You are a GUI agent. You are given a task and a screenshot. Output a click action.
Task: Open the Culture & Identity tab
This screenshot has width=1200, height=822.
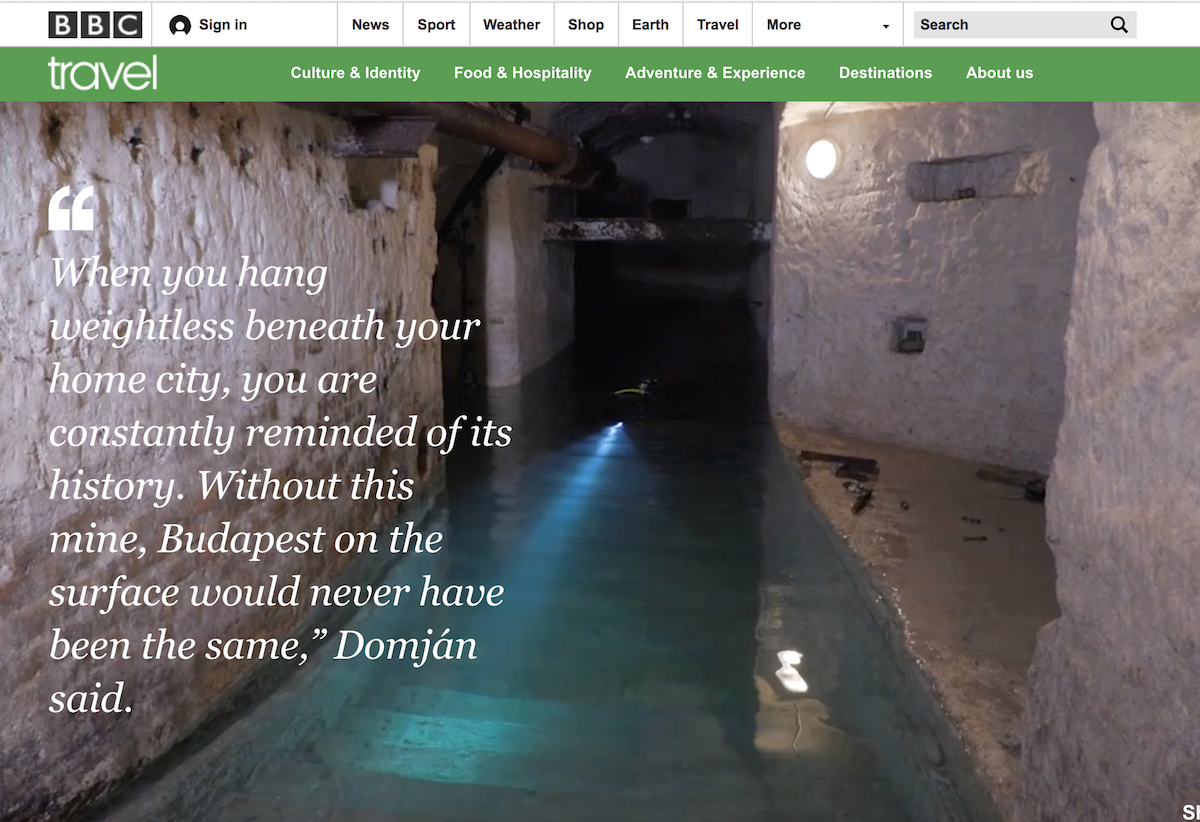(x=355, y=73)
